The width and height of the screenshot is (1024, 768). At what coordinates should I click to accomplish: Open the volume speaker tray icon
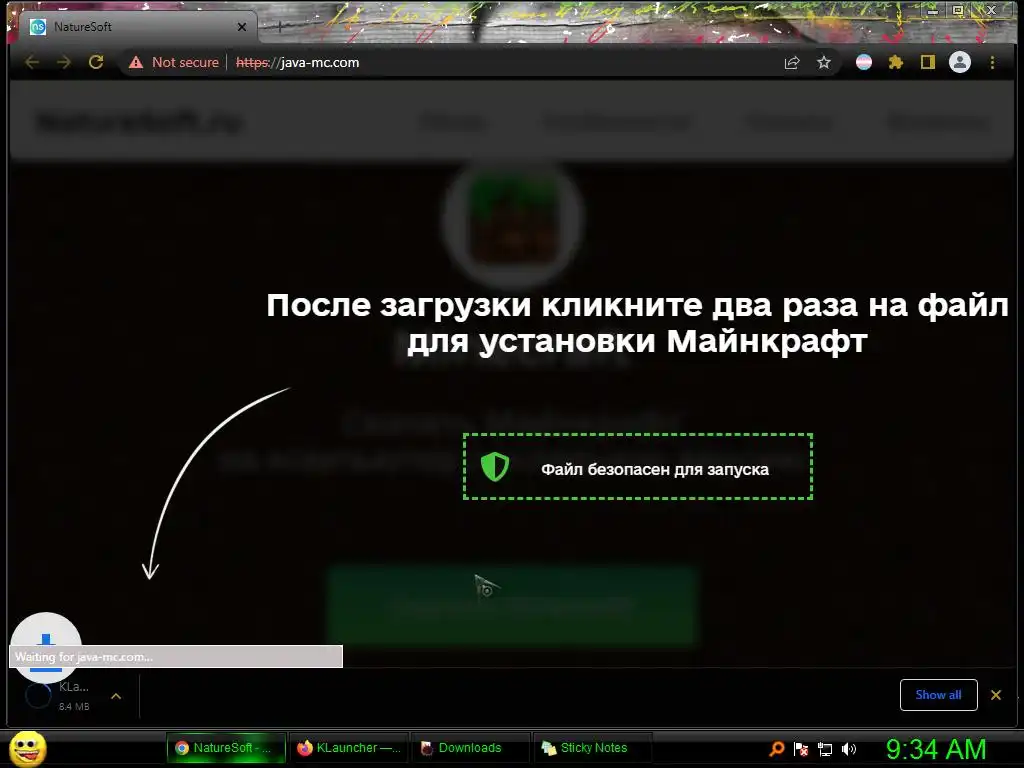pyautogui.click(x=849, y=749)
